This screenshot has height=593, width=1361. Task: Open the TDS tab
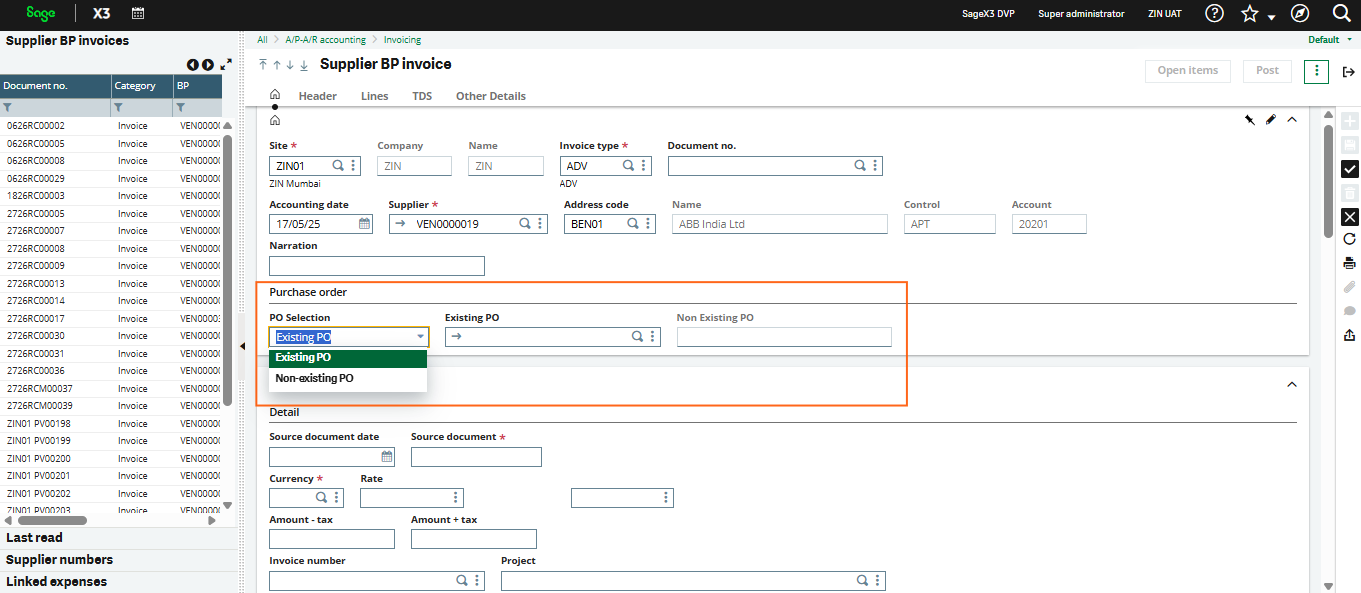[x=421, y=96]
